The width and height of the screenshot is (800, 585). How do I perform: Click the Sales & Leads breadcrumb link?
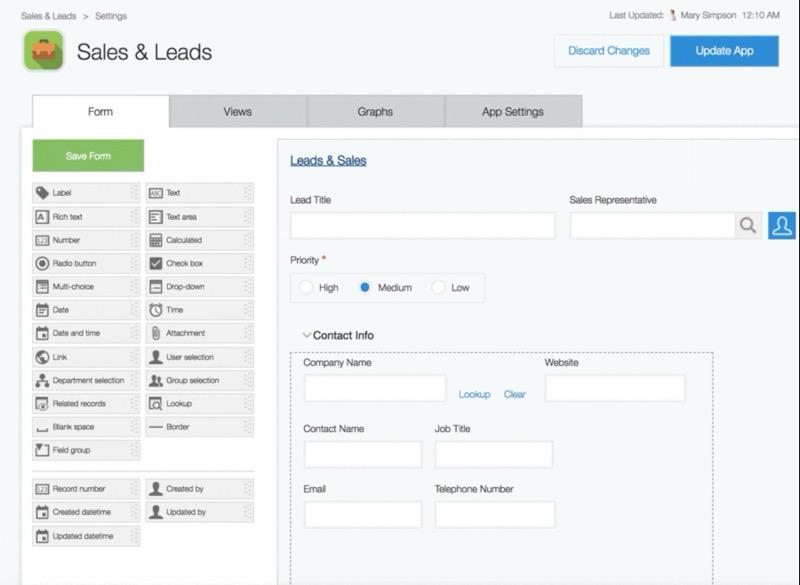pyautogui.click(x=48, y=16)
